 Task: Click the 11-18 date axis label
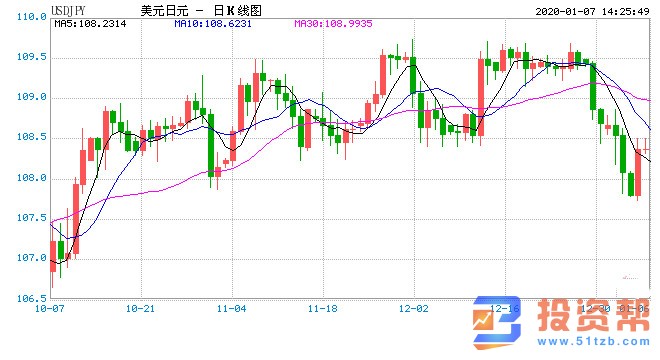point(323,309)
